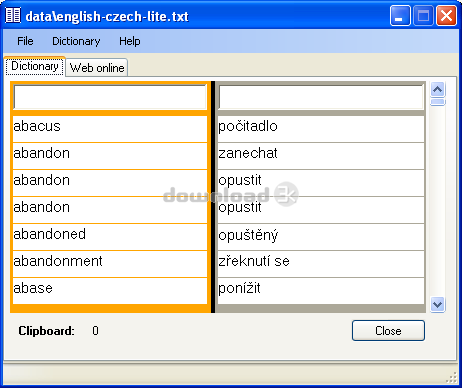Image resolution: width=462 pixels, height=388 pixels.
Task: Select the word abase
Action: click(x=110, y=291)
